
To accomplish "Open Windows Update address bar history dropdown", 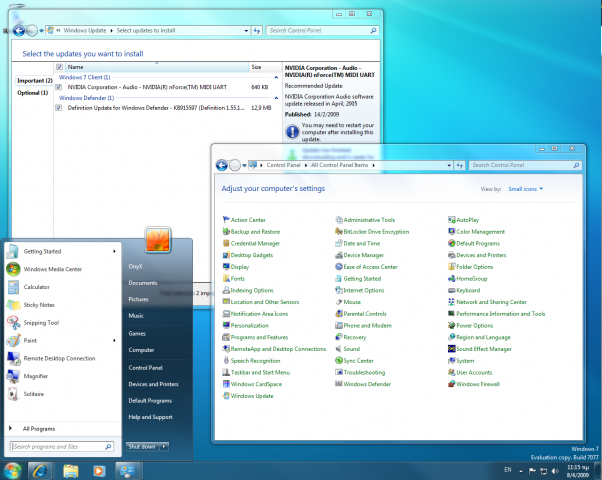I will pyautogui.click(x=246, y=31).
